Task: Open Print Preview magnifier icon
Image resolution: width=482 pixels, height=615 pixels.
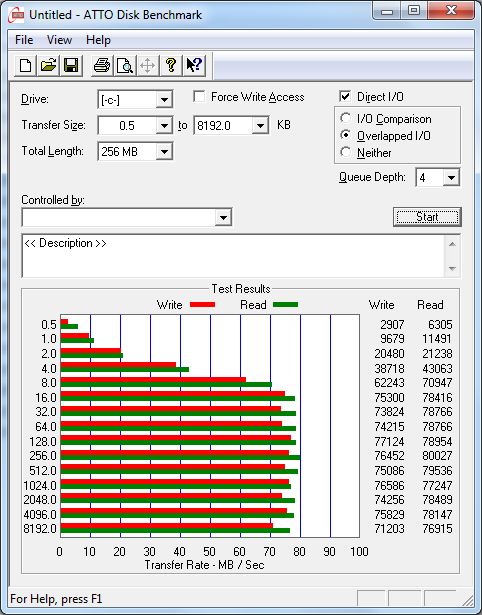Action: pyautogui.click(x=125, y=65)
